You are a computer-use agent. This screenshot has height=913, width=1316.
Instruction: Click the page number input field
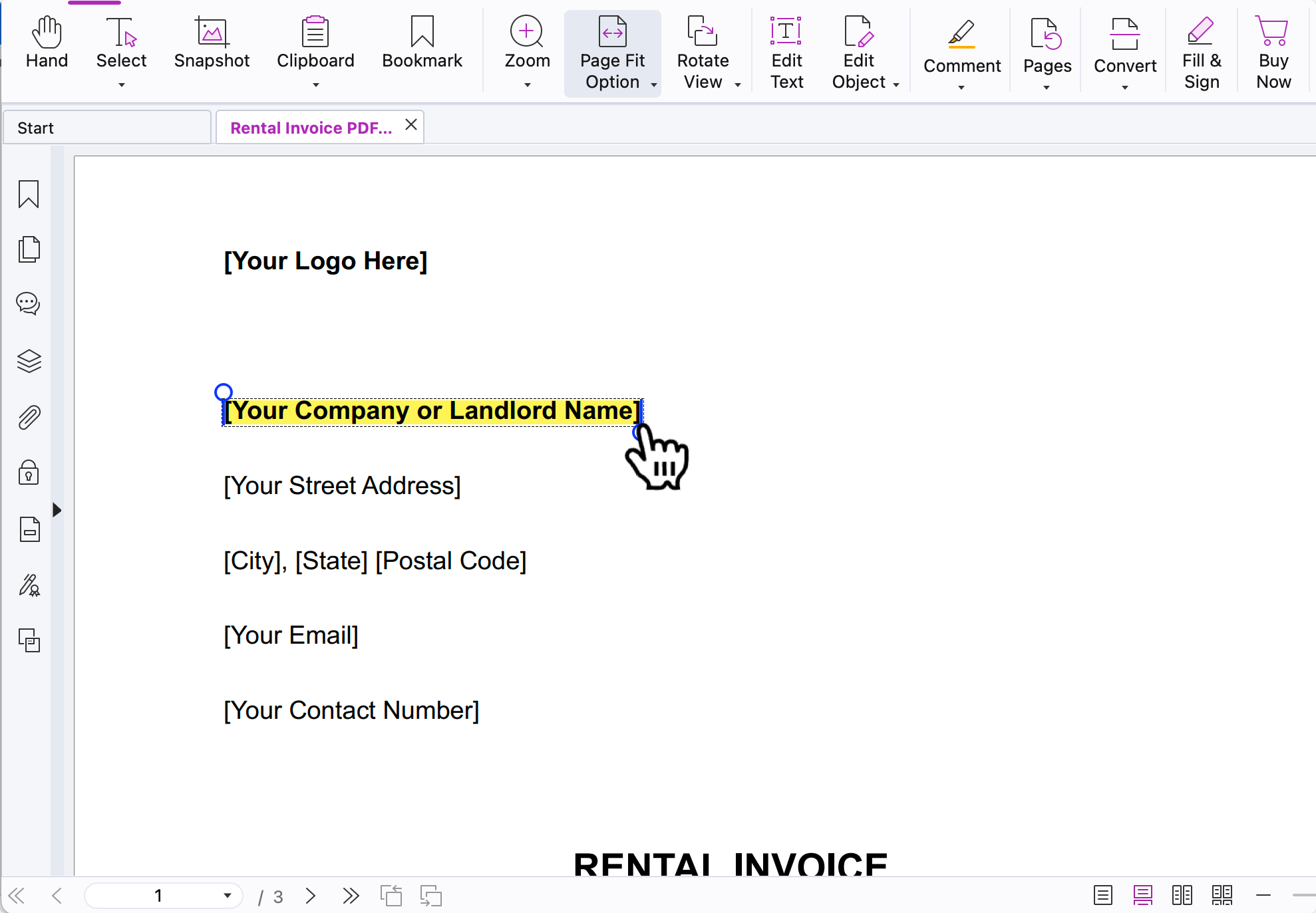158,896
